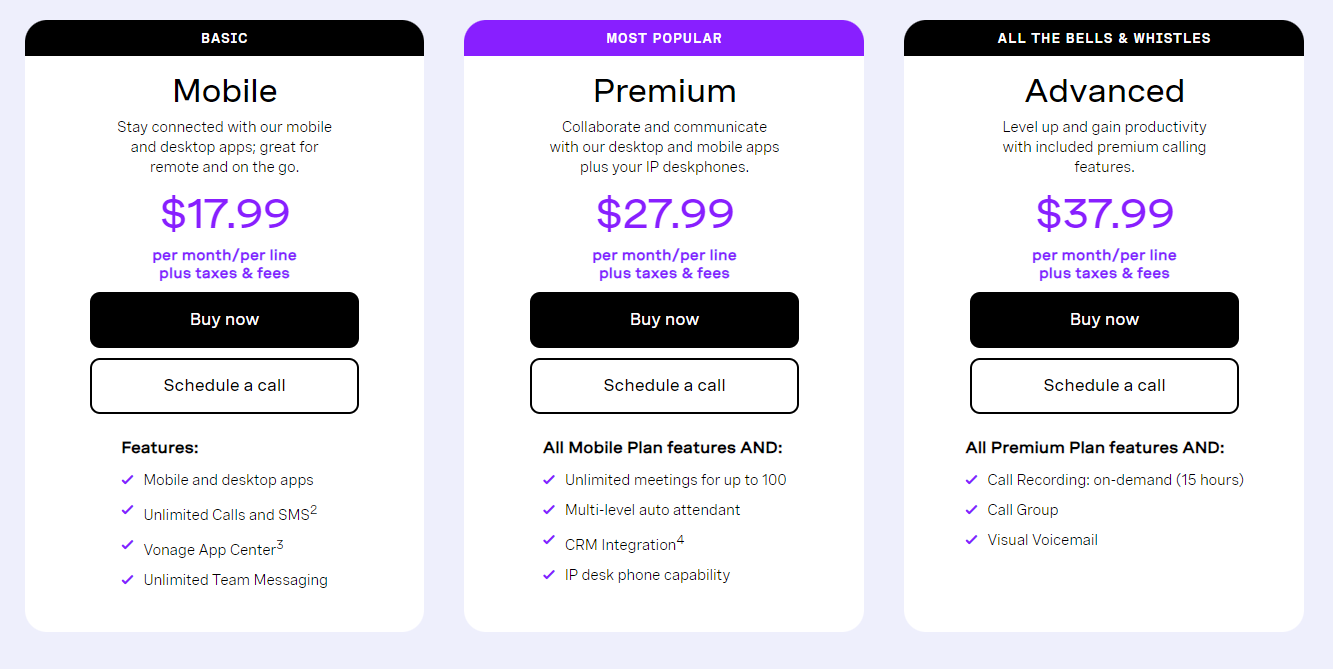
Task: Click checkmark beside Unlimited Team Messaging
Action: (x=127, y=580)
